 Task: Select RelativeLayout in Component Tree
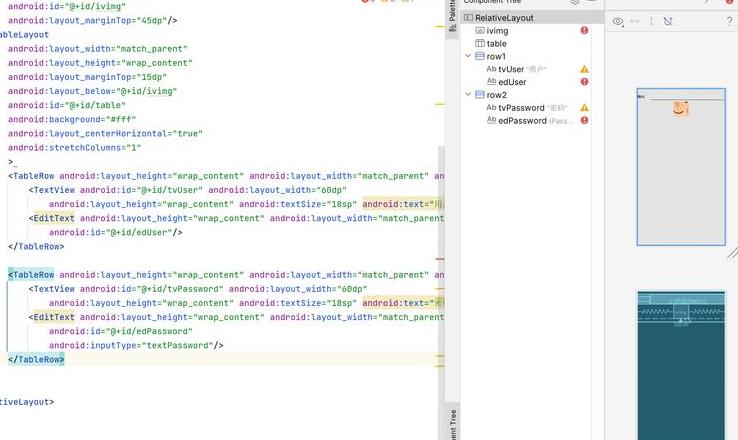(504, 18)
